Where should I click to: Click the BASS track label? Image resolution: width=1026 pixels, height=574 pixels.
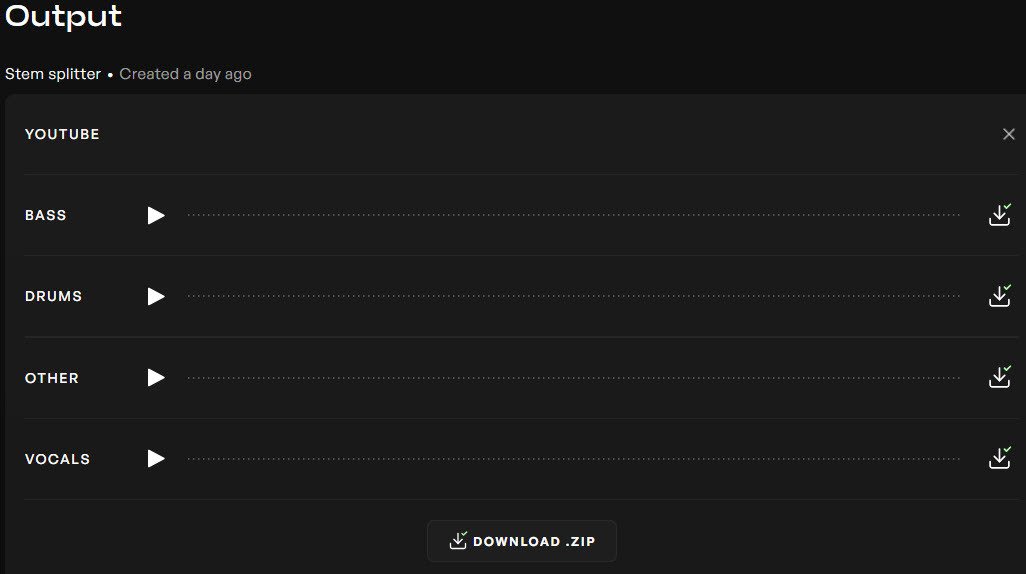46,215
